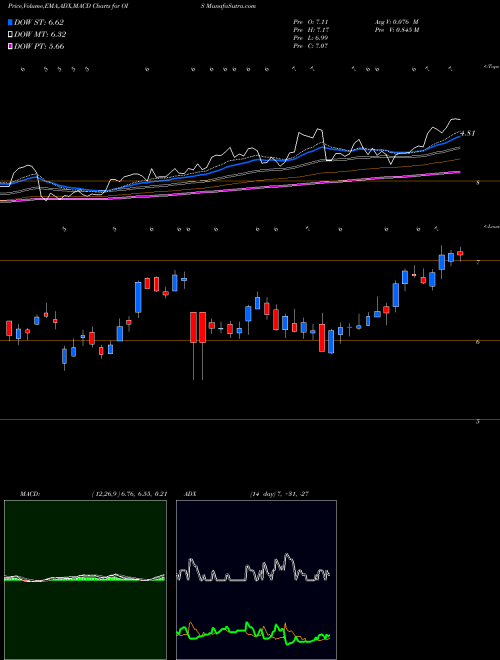Click the '7' price axis label
The height and width of the screenshot is (660, 500).
(x=478, y=263)
